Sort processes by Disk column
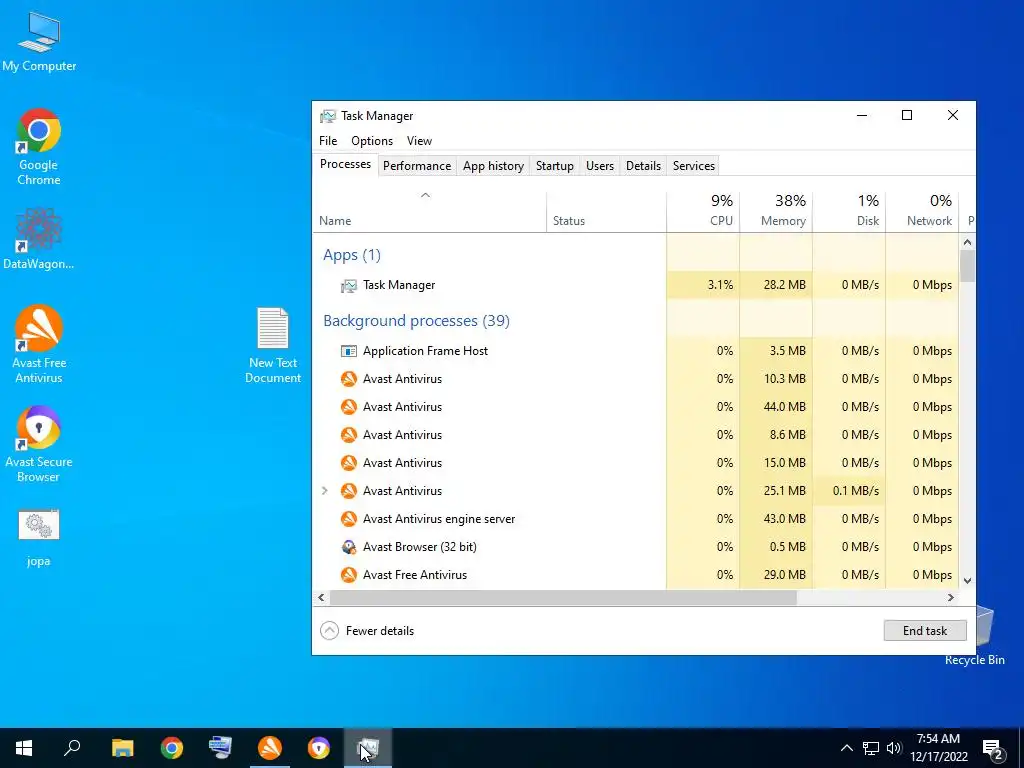The height and width of the screenshot is (768, 1024). (x=849, y=212)
